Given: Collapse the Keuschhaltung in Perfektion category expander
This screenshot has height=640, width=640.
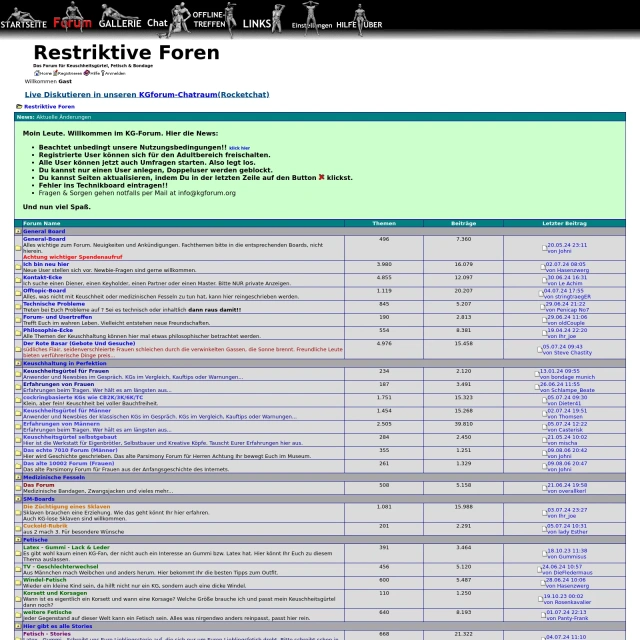Looking at the screenshot, I should click(18, 363).
